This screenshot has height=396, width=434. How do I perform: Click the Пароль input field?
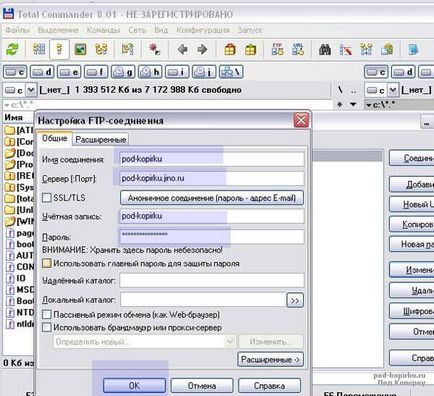coord(212,236)
